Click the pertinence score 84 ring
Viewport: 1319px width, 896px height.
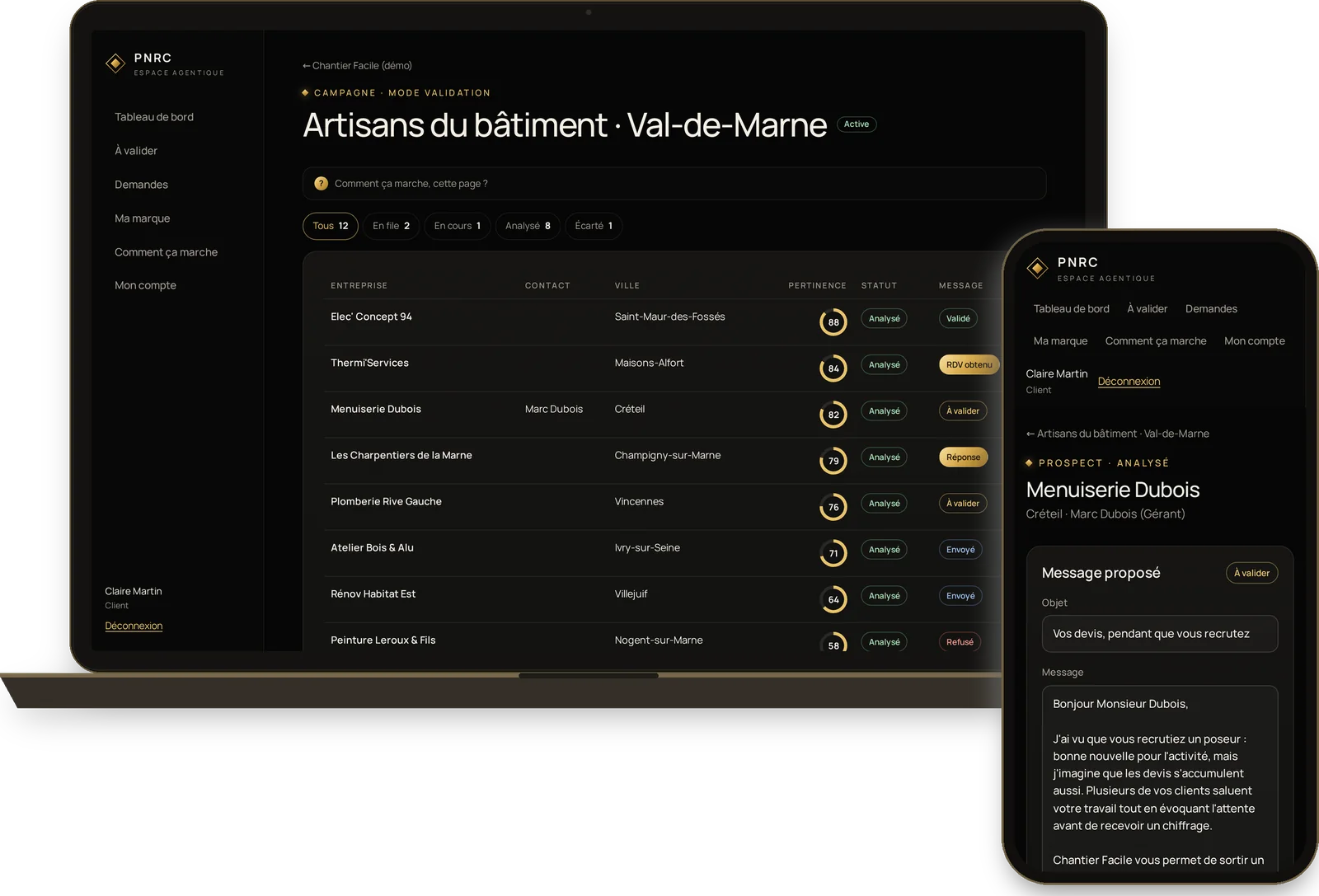coord(833,368)
